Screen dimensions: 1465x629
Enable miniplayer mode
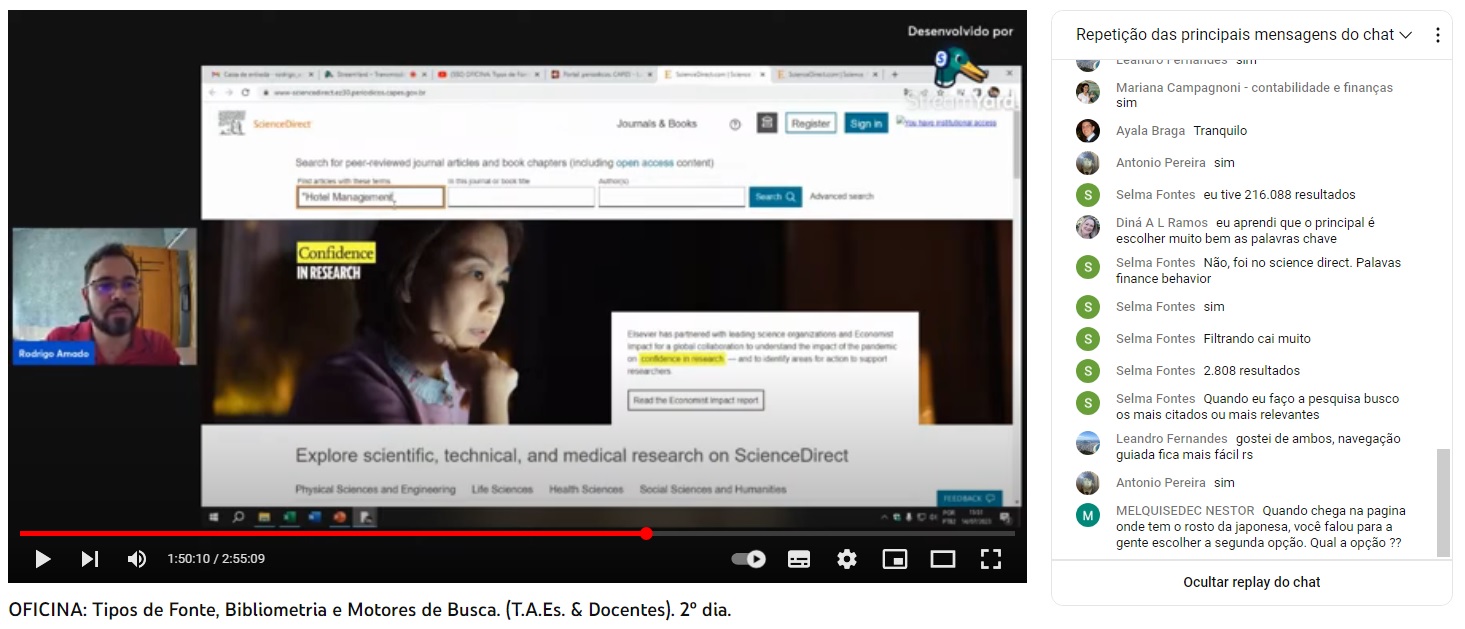click(895, 559)
